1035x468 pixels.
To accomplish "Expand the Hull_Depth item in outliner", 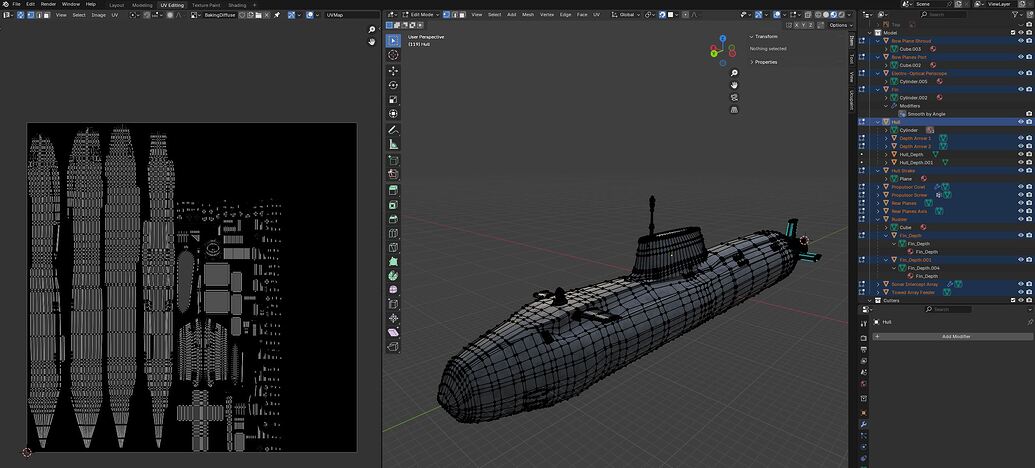I will 886,154.
